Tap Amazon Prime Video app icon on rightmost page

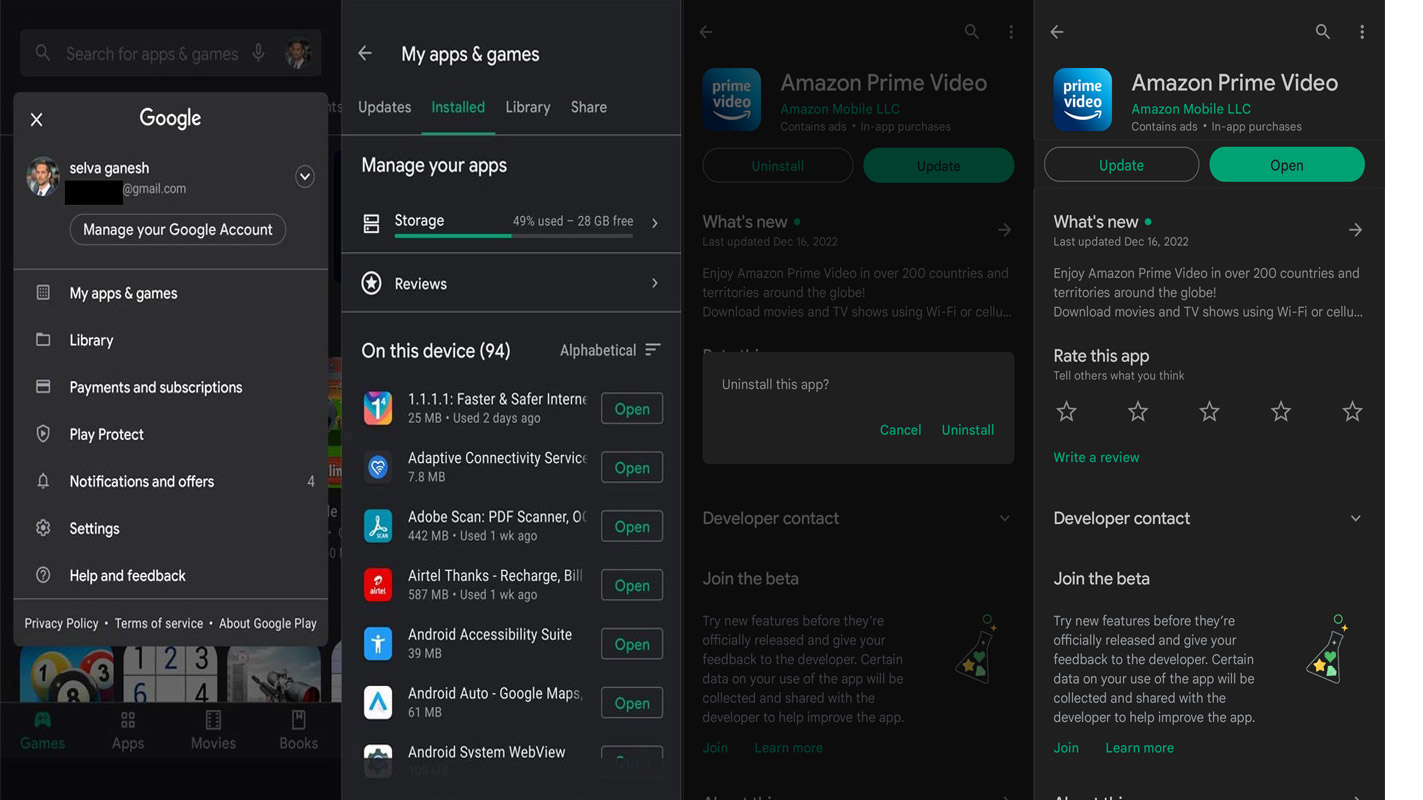tap(1083, 99)
